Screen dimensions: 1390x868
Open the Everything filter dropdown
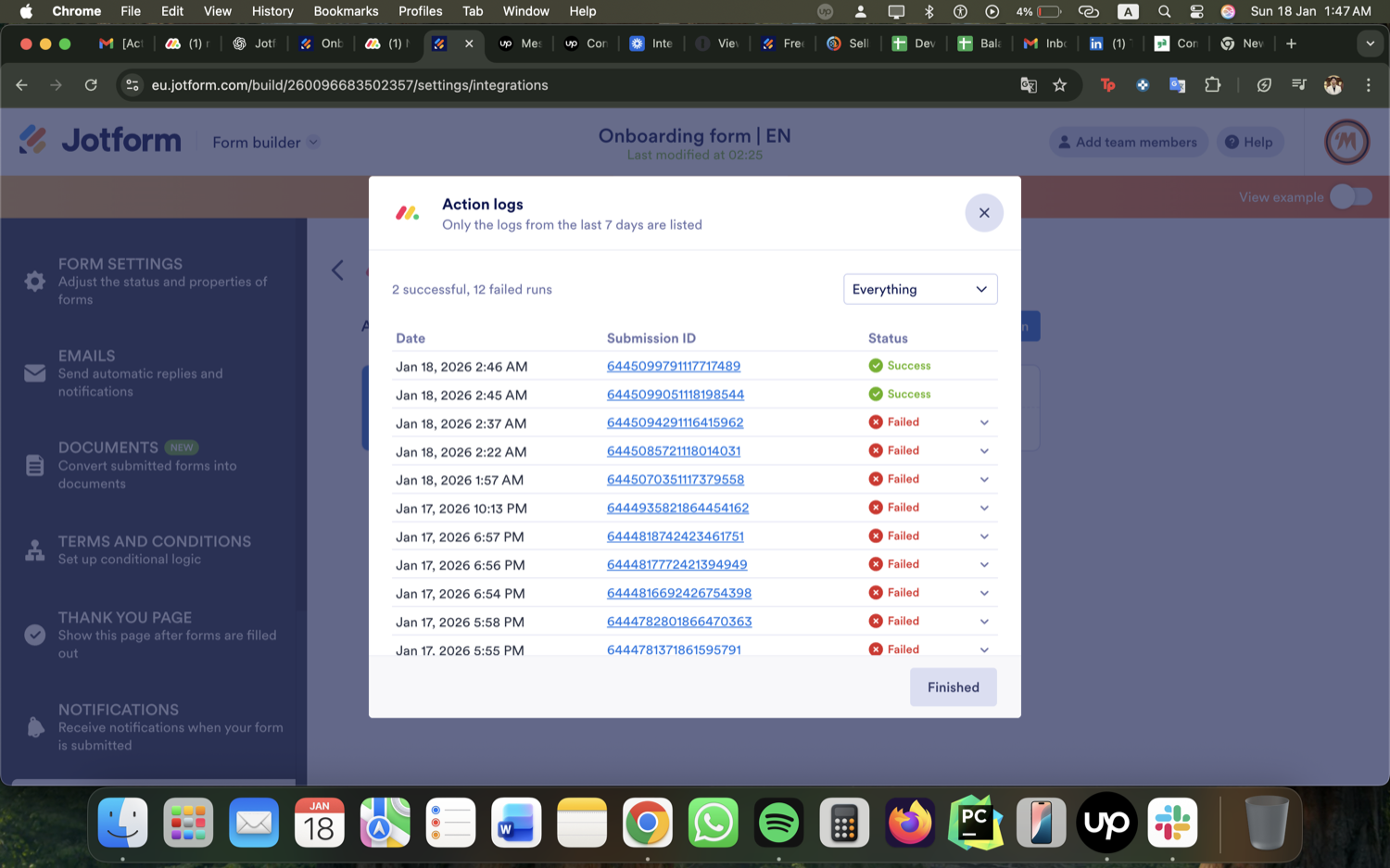click(x=920, y=289)
